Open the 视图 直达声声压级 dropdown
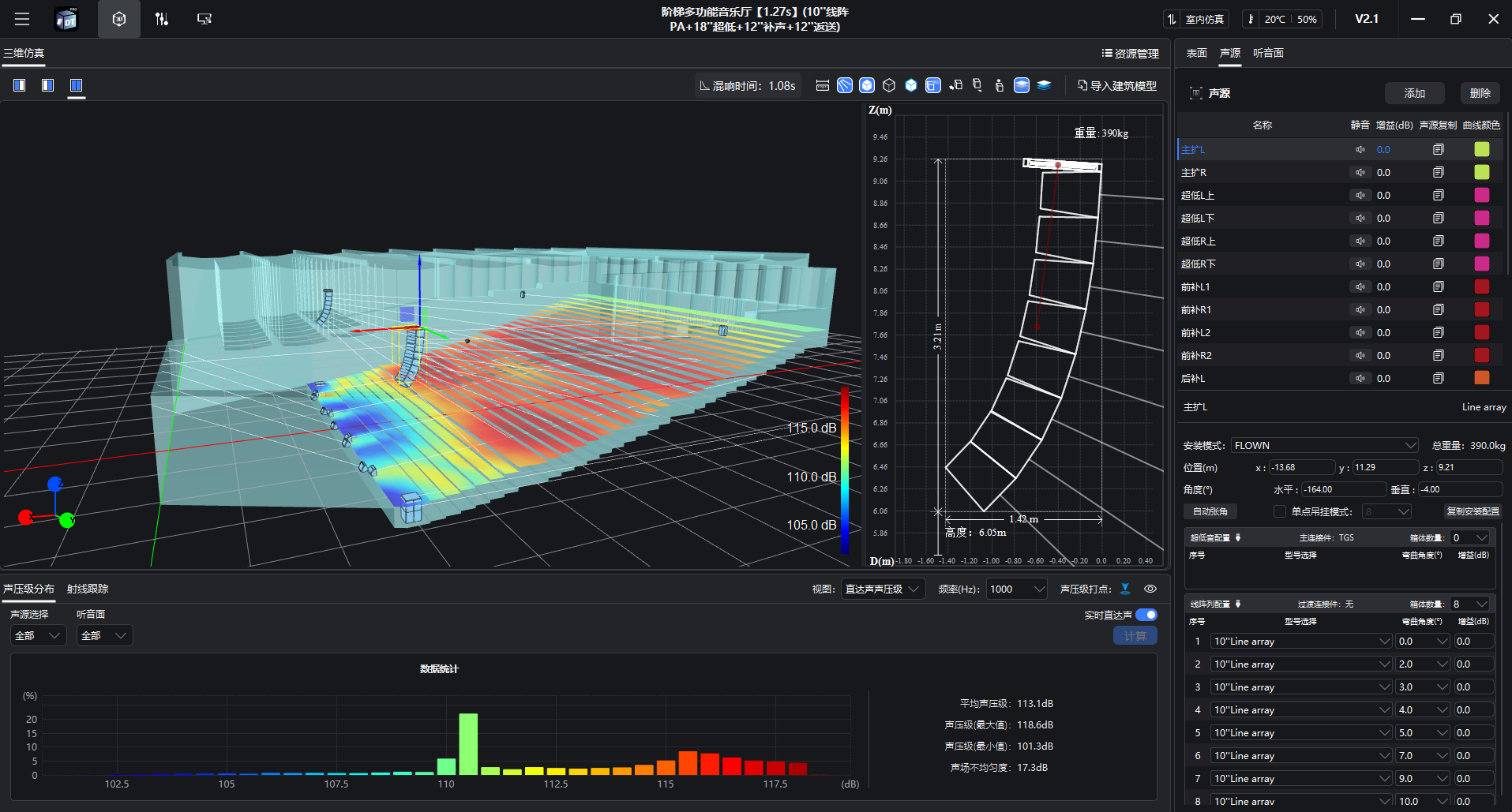 [x=882, y=589]
